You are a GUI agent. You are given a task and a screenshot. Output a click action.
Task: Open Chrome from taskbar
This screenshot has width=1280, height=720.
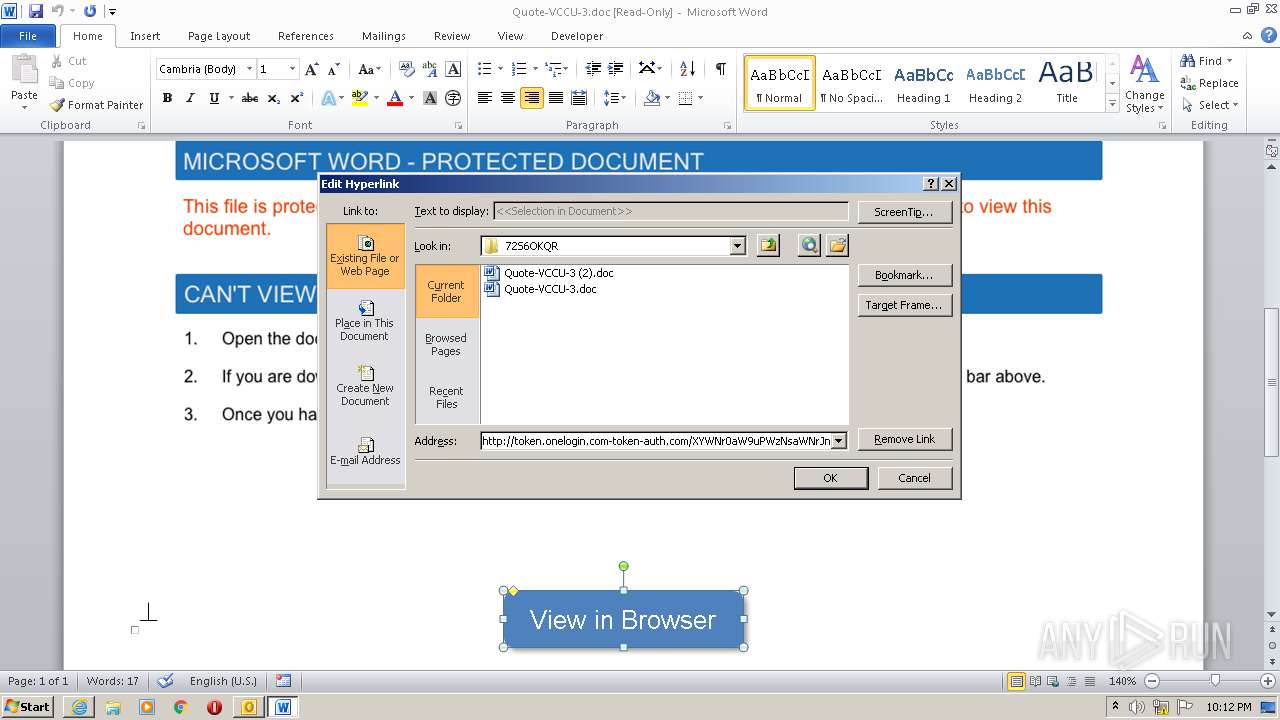[181, 707]
